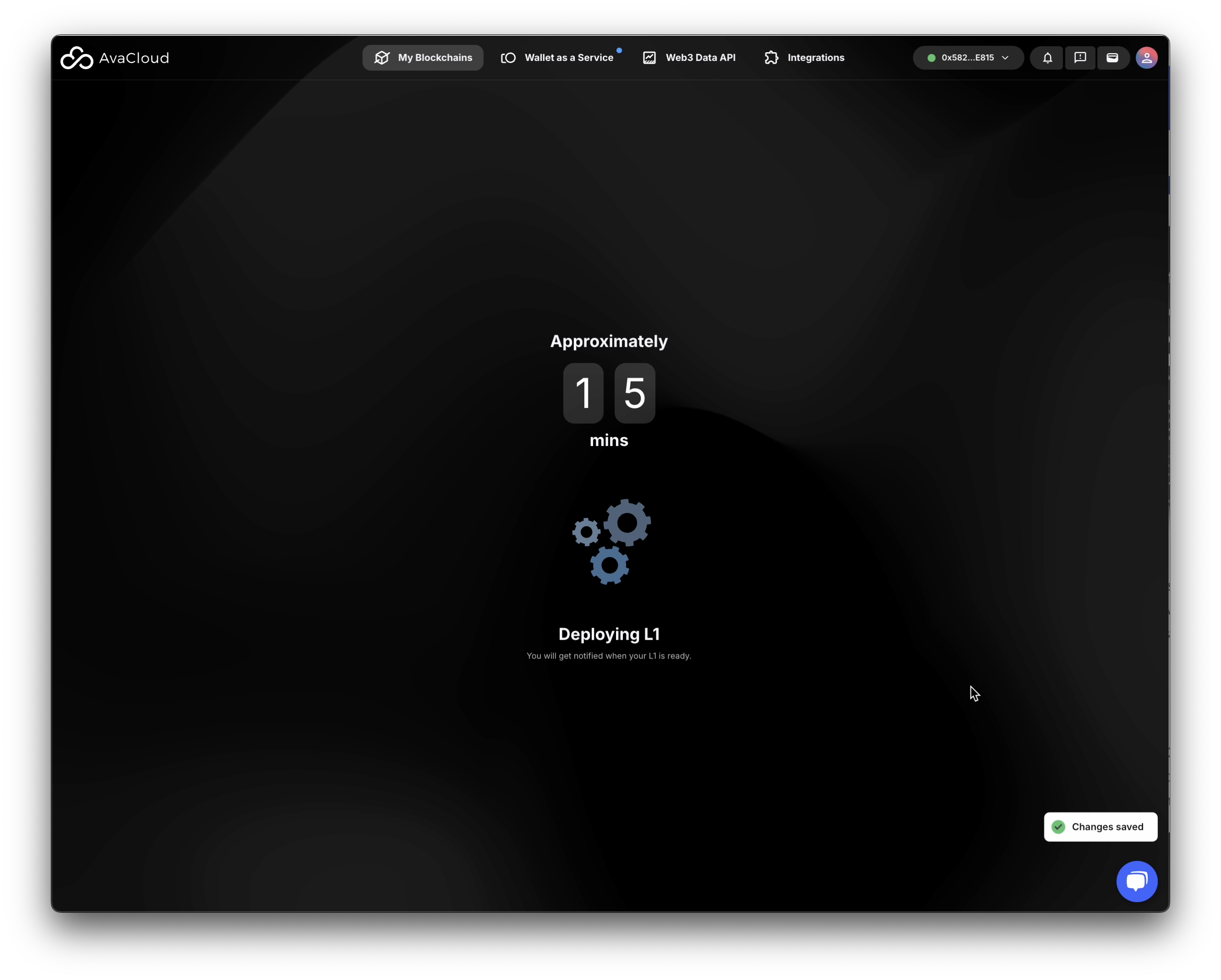This screenshot has height=980, width=1221.
Task: Click the Web3 Data API chart icon
Action: coord(649,58)
